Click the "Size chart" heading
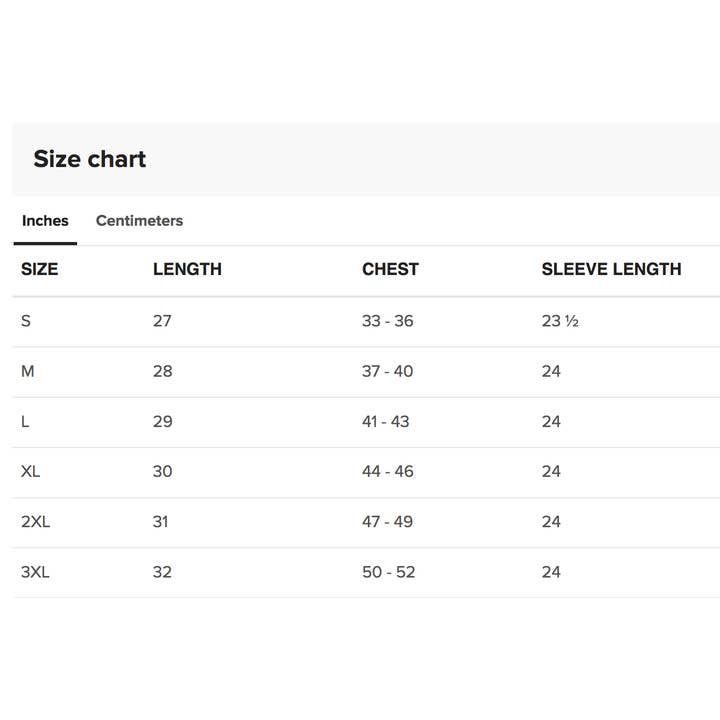720x720 pixels. [90, 159]
